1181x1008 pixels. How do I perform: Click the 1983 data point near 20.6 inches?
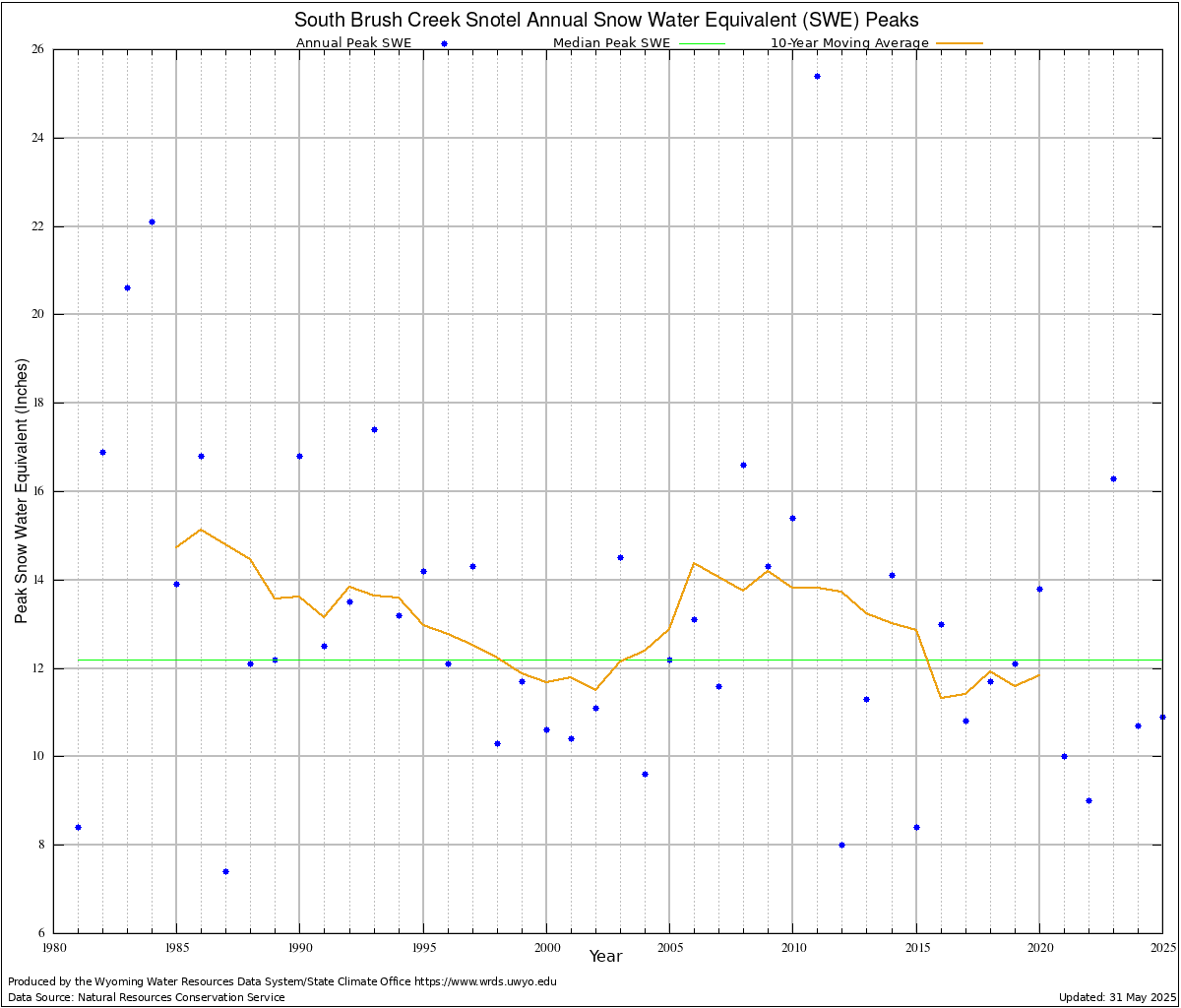(127, 287)
